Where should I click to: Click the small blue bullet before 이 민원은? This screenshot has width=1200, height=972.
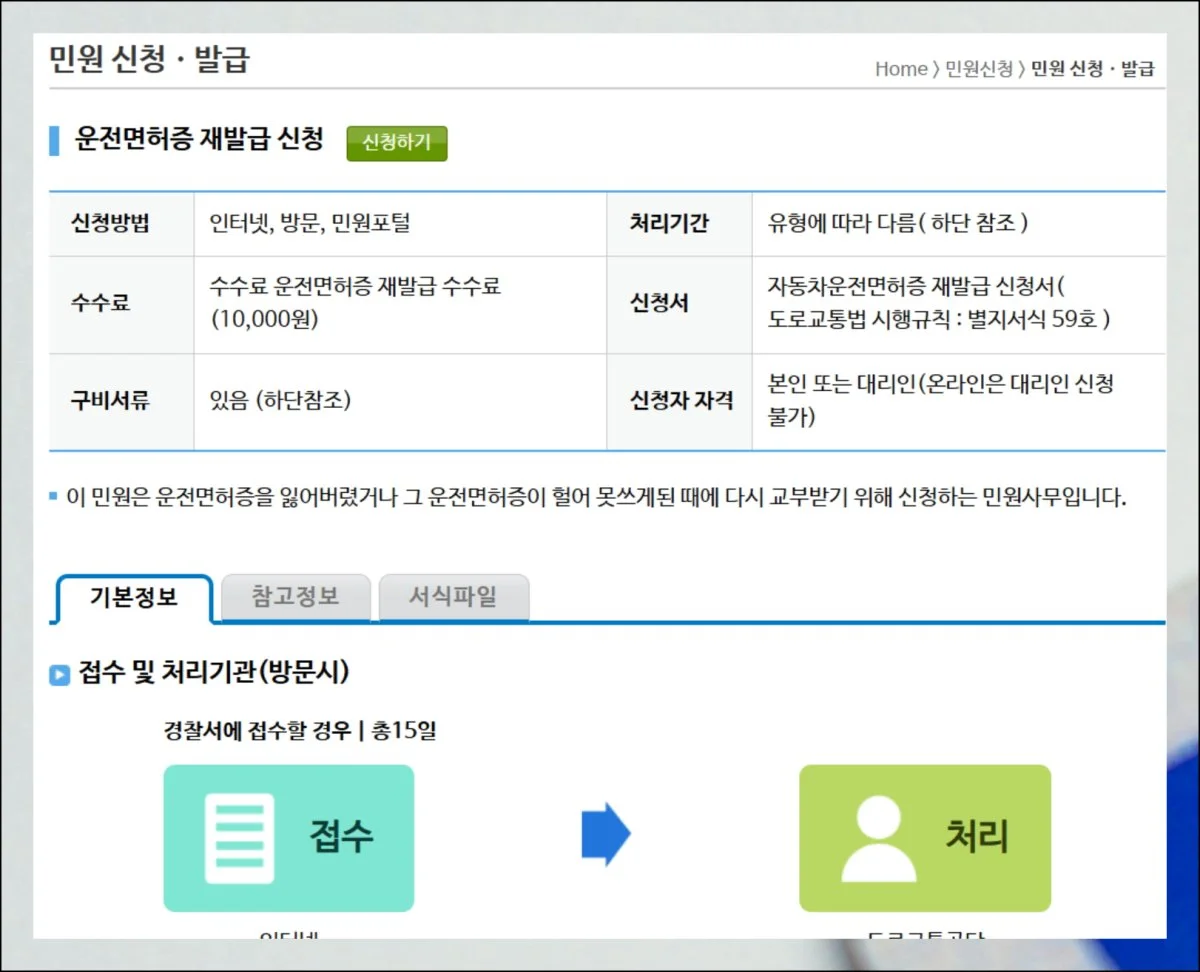[x=54, y=496]
